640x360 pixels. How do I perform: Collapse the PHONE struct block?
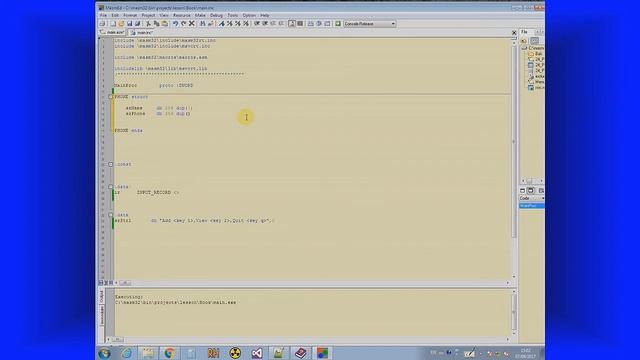pyautogui.click(x=111, y=97)
